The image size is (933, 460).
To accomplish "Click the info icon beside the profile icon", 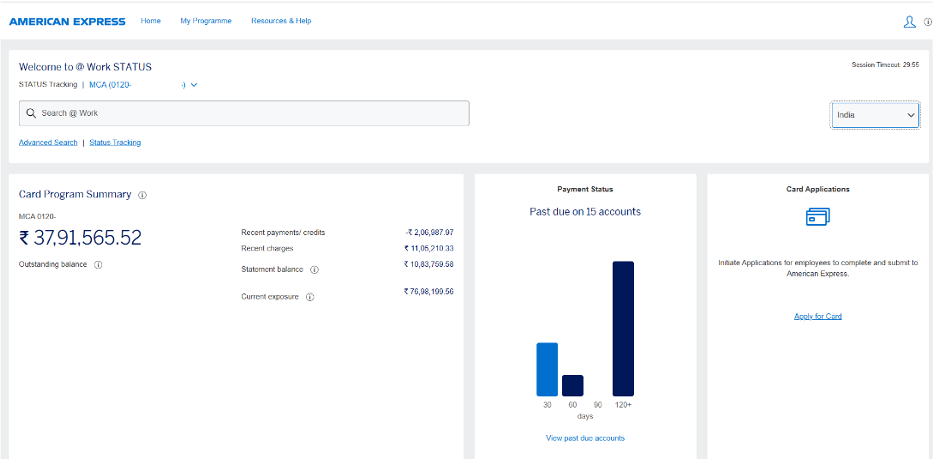I will click(927, 22).
